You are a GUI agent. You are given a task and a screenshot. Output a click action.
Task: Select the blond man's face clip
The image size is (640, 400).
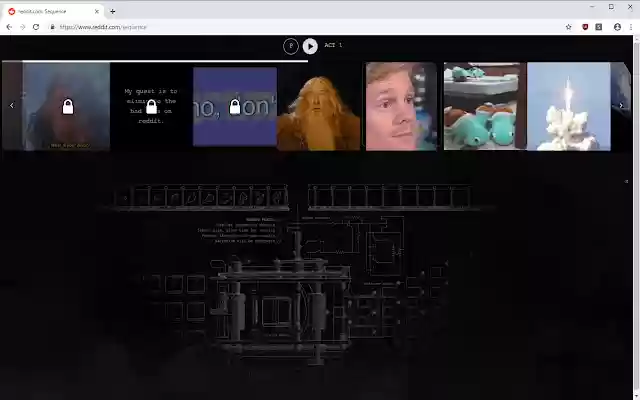[401, 107]
